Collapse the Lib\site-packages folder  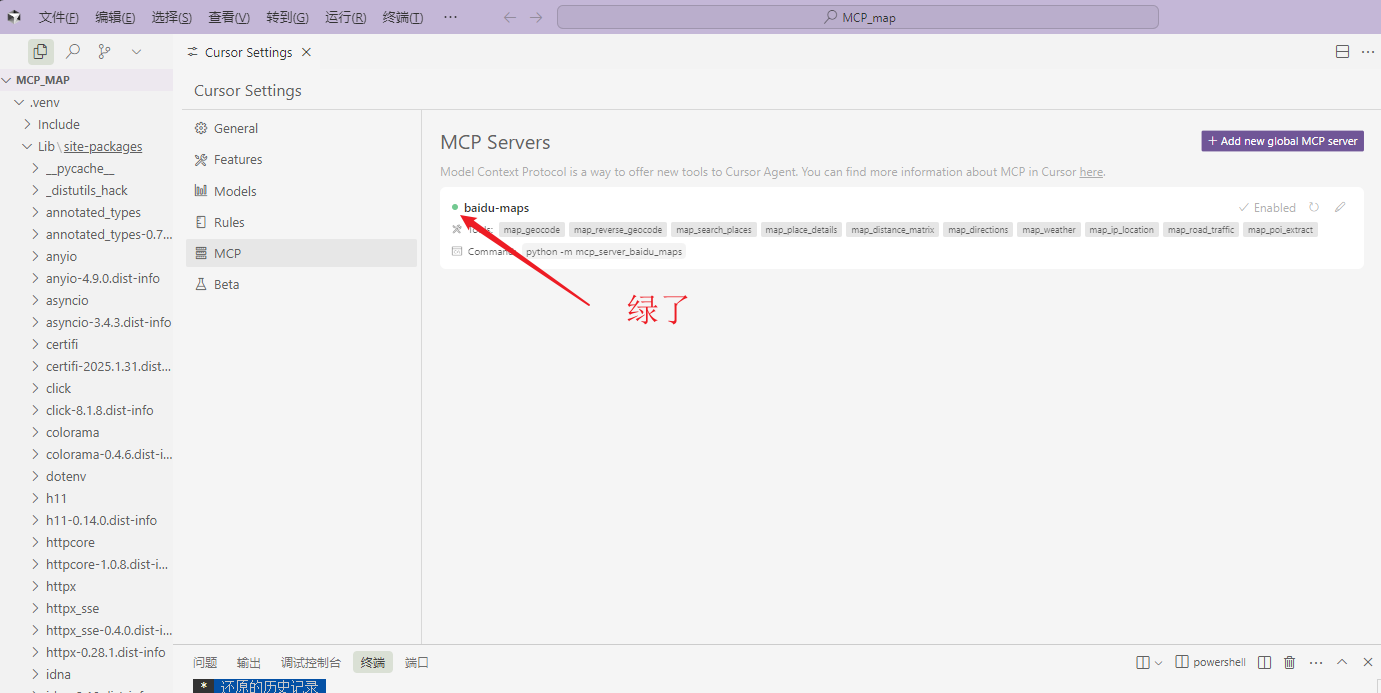point(86,146)
